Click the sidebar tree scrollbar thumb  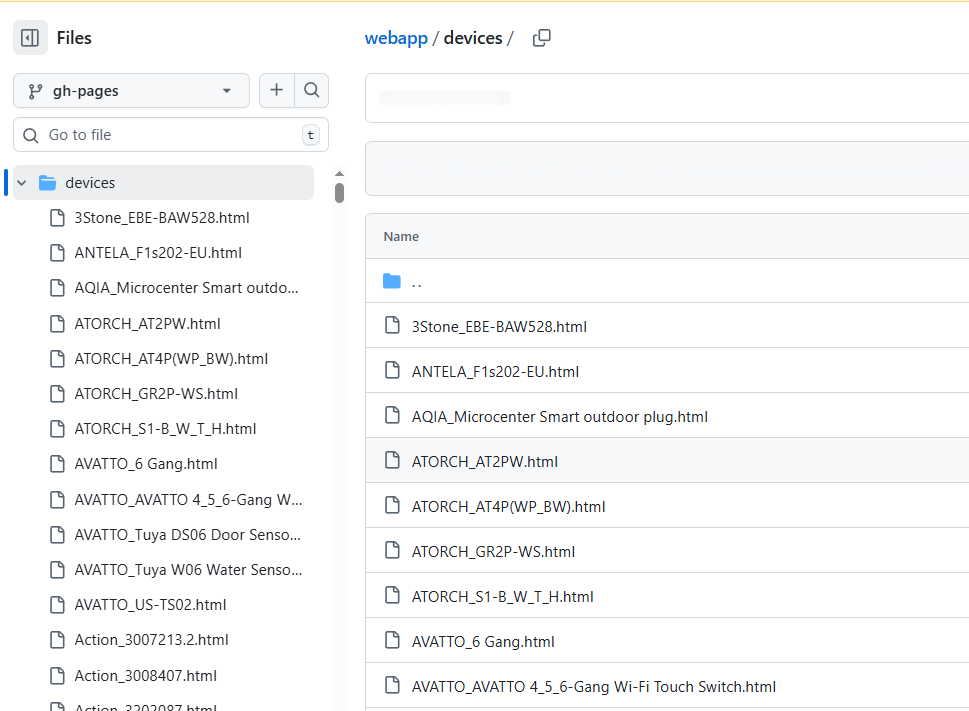[x=339, y=193]
